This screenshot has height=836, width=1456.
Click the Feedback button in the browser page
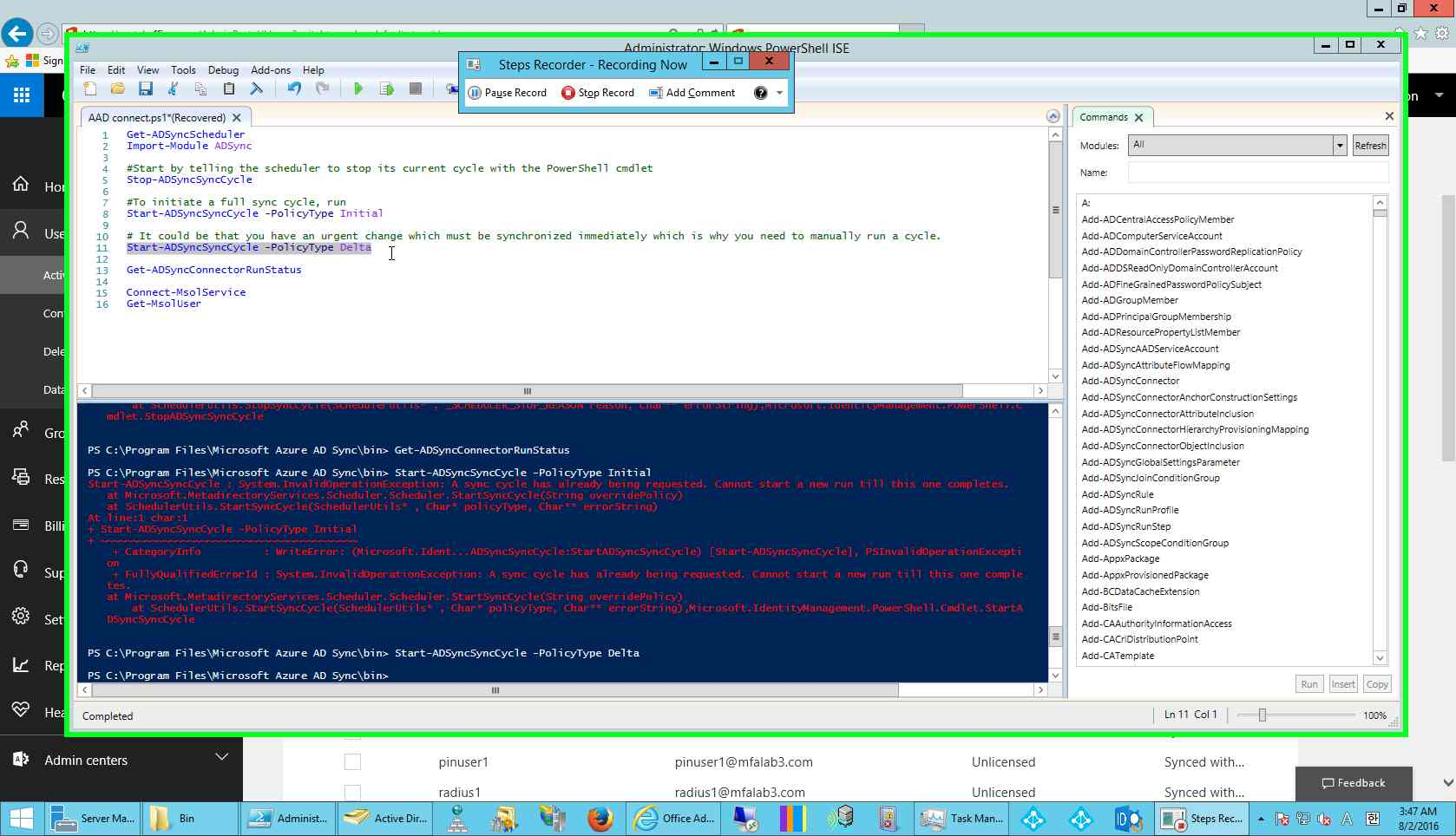pyautogui.click(x=1354, y=783)
